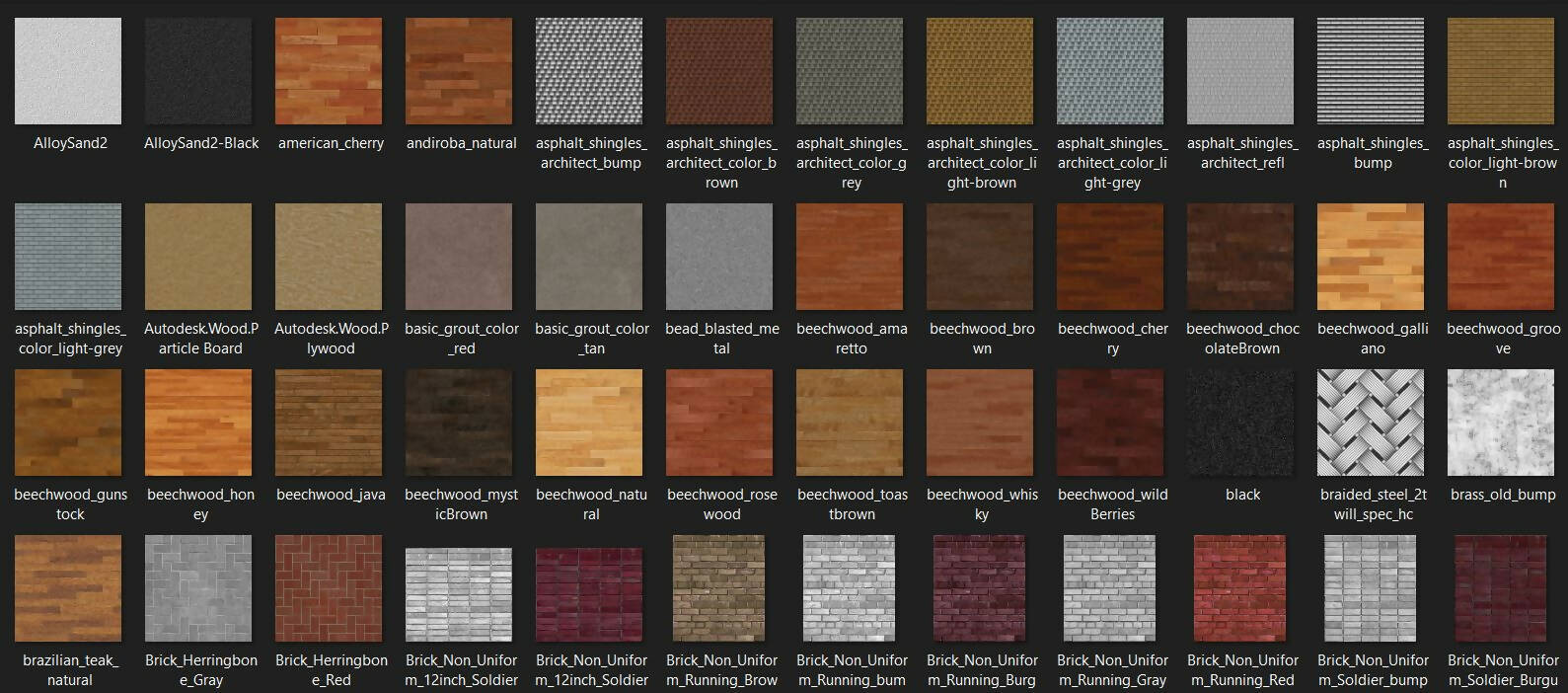Pick the asphalt_shingles_bump striped texture

(1371, 71)
